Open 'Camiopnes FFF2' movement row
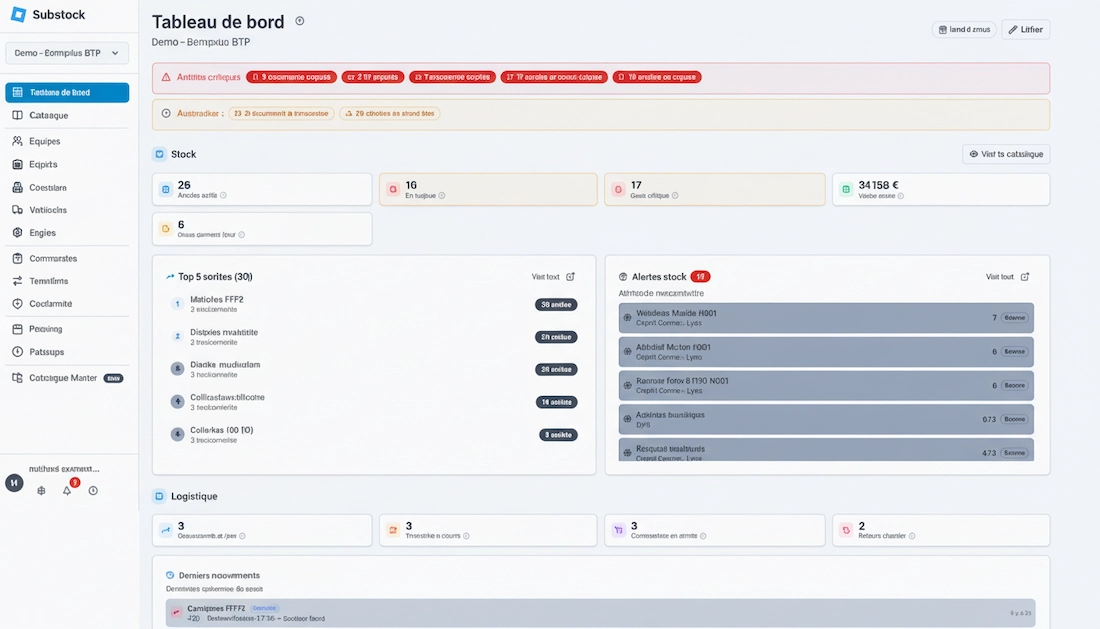The image size is (1100, 629). [601, 613]
